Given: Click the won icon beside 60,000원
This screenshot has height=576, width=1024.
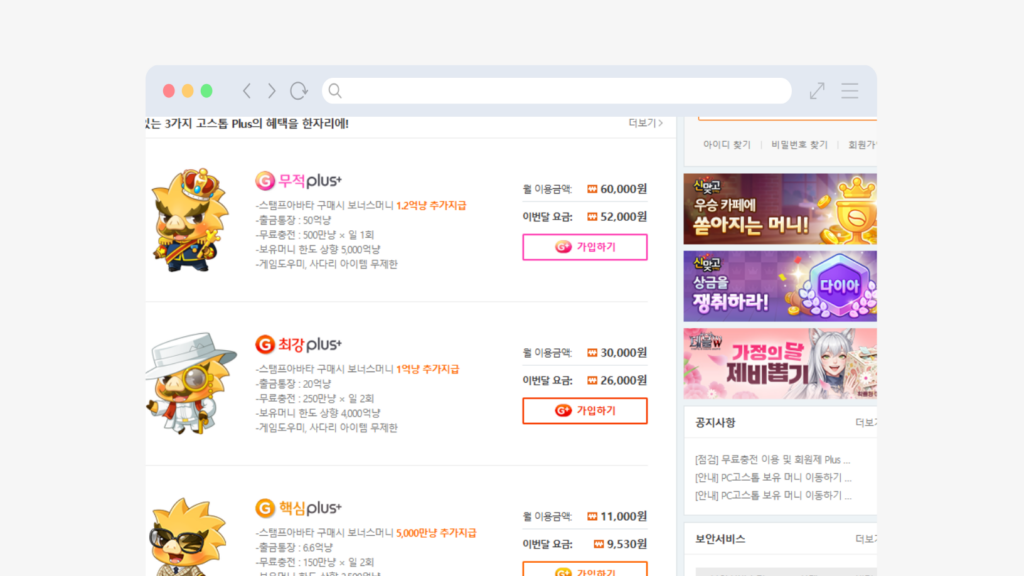Looking at the screenshot, I should pyautogui.click(x=592, y=189).
